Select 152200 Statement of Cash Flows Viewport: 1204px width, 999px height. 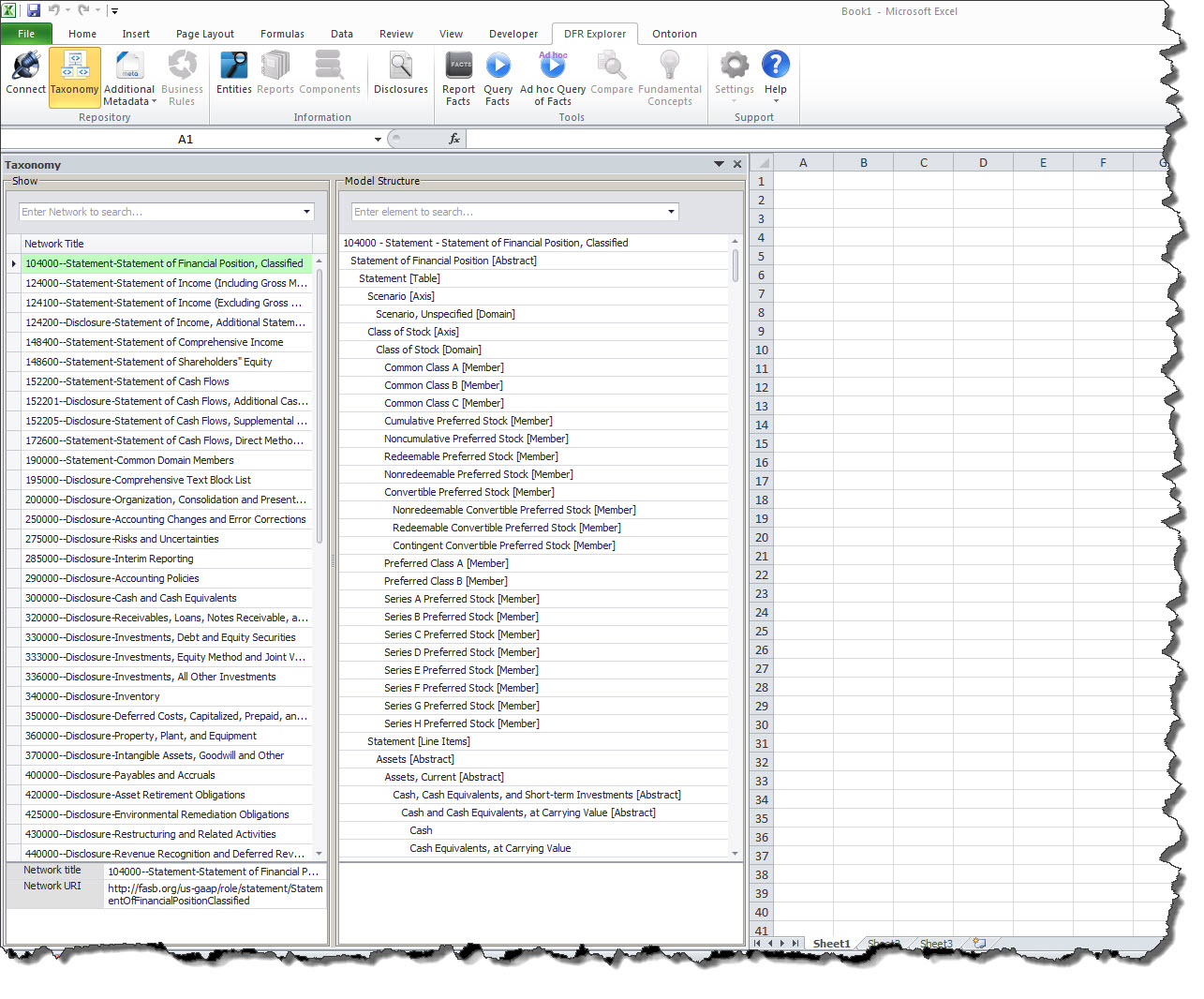[x=167, y=381]
